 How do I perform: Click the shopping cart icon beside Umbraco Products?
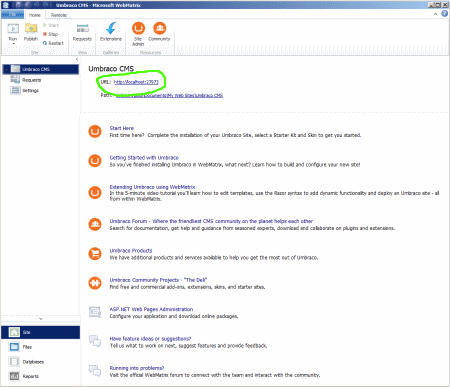(95, 254)
